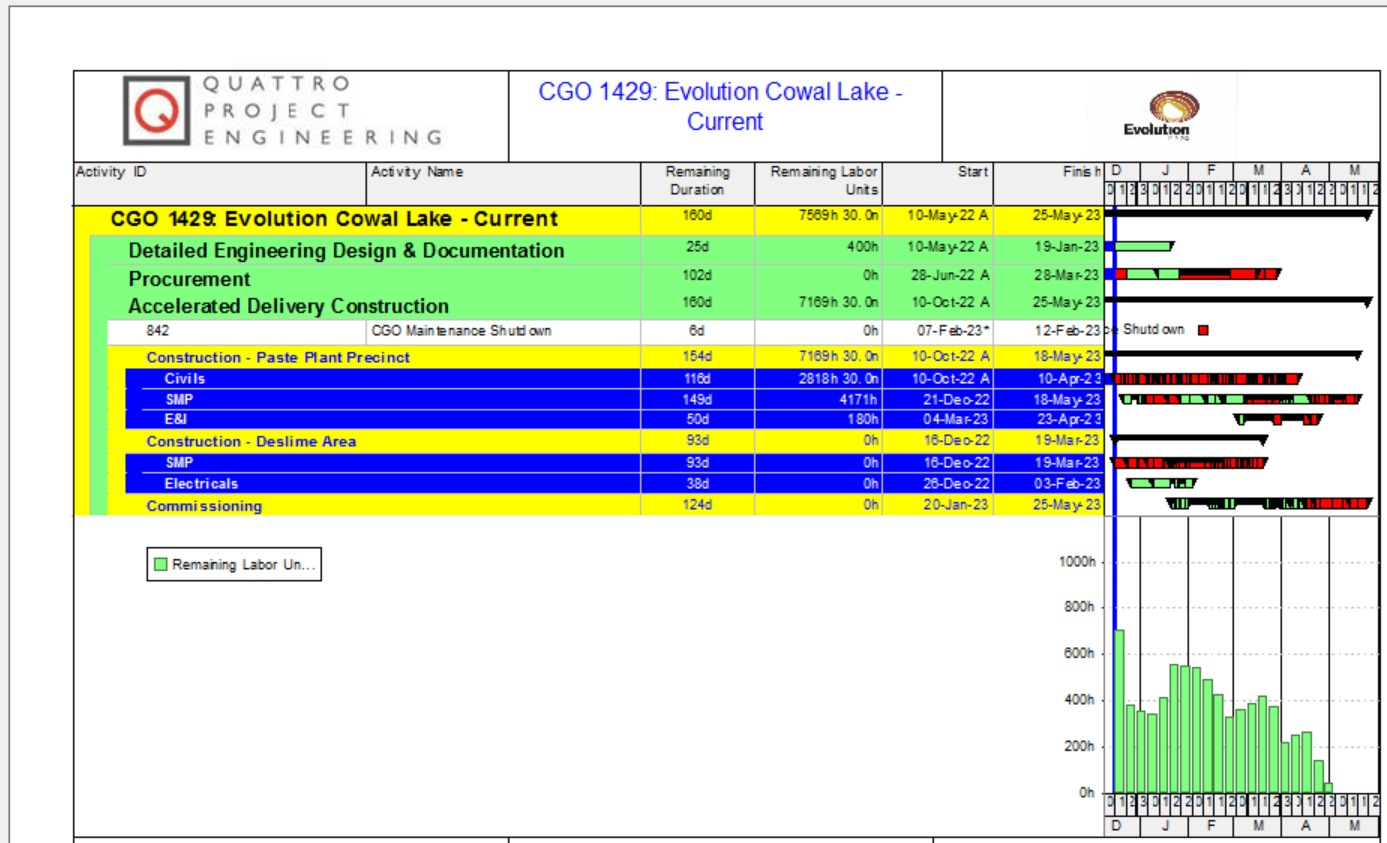This screenshot has width=1387, height=843.
Task: Click the red CGO Maintenance Shutdown Gantt bar
Action: tap(1204, 330)
